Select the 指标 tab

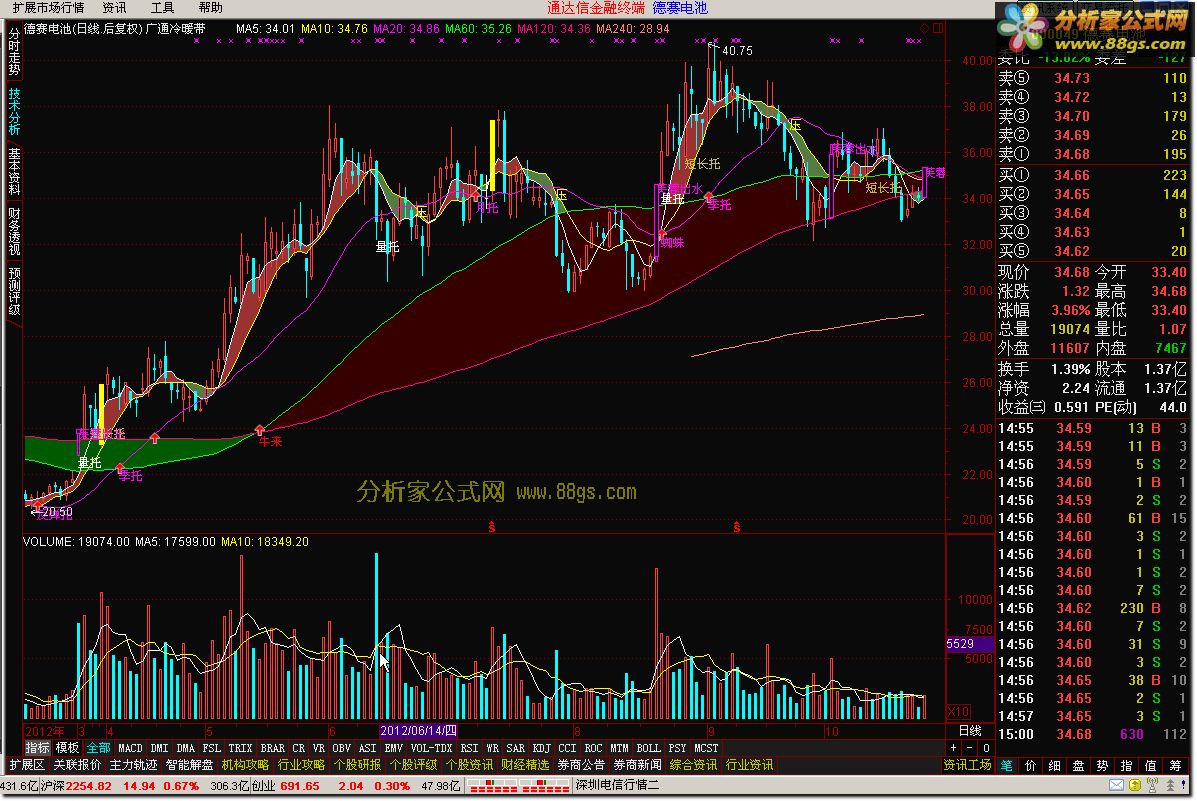[x=37, y=748]
